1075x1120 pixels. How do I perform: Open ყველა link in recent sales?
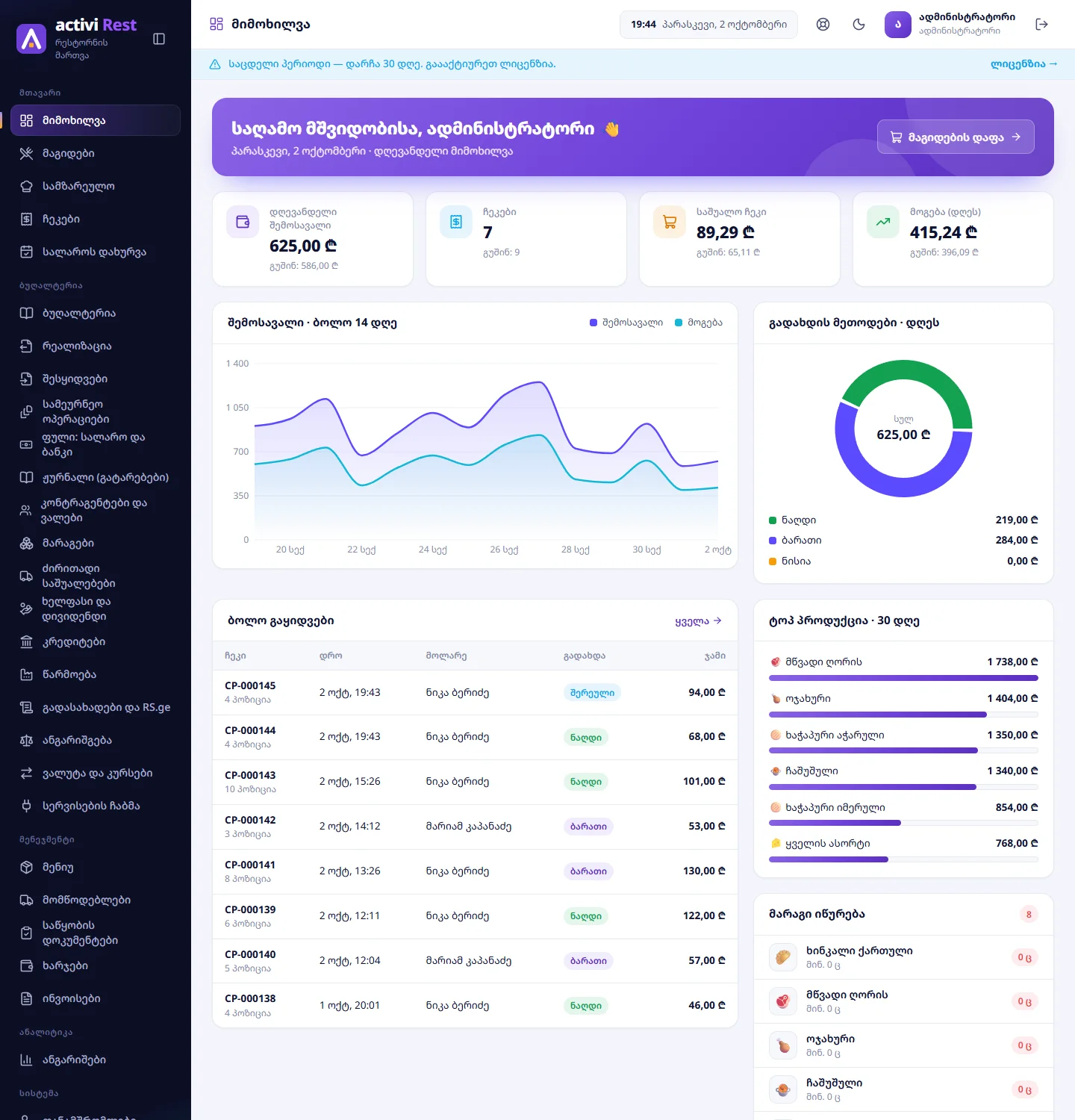coord(698,621)
